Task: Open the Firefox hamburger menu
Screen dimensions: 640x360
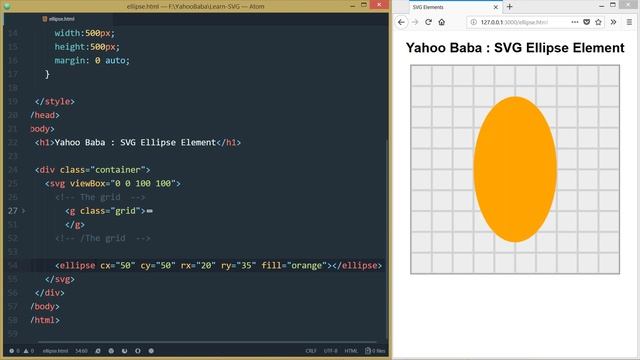Action: (x=629, y=22)
